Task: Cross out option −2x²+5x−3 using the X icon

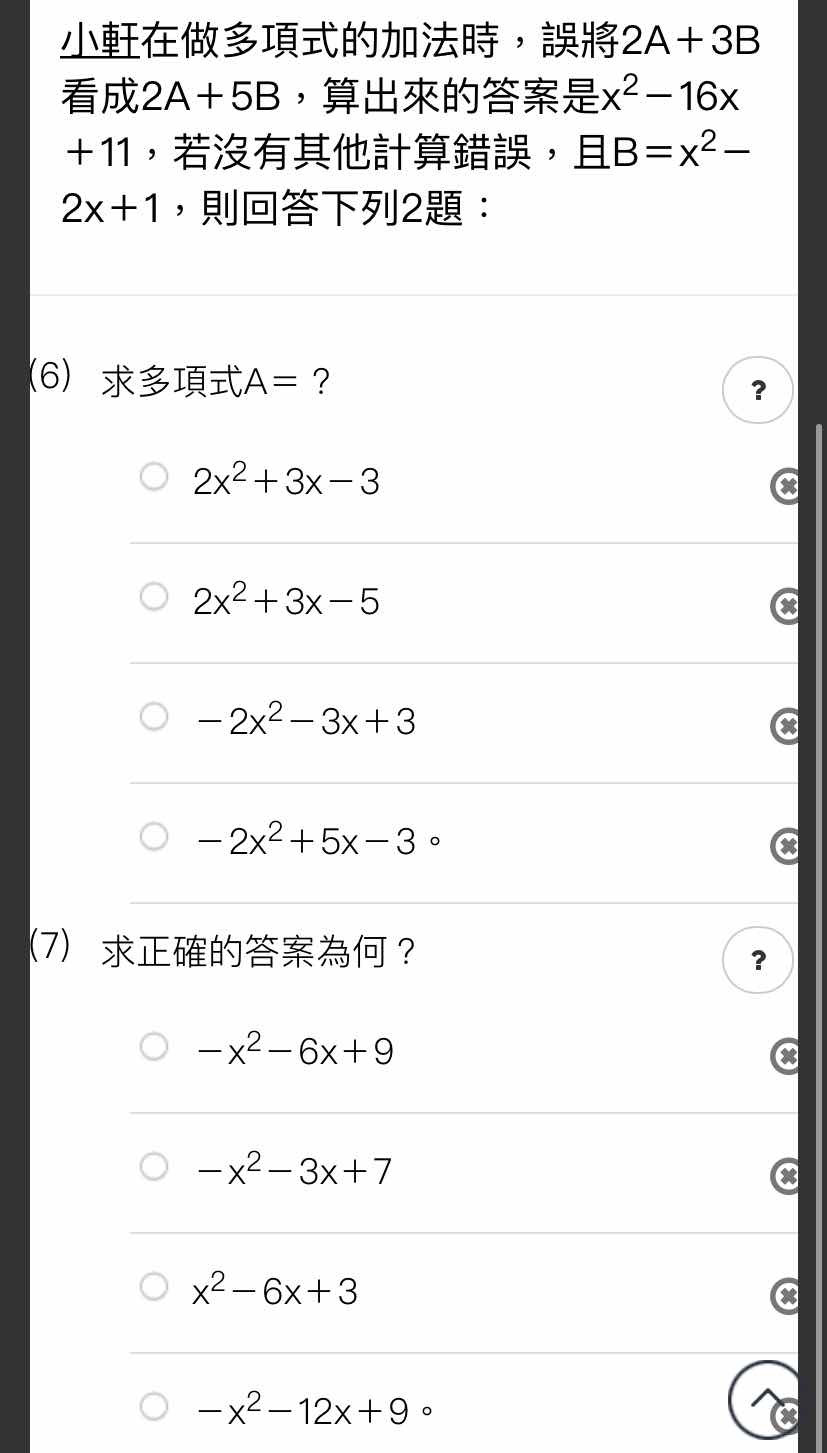Action: click(786, 846)
